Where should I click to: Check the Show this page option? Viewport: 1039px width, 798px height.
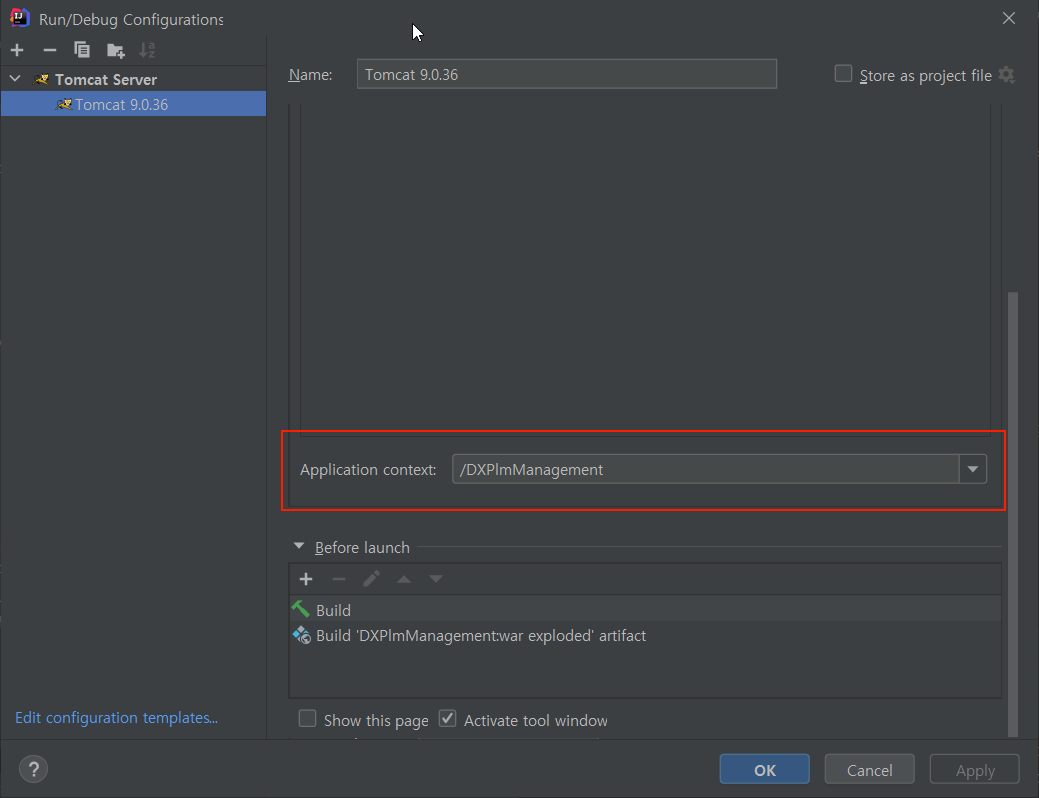(307, 718)
